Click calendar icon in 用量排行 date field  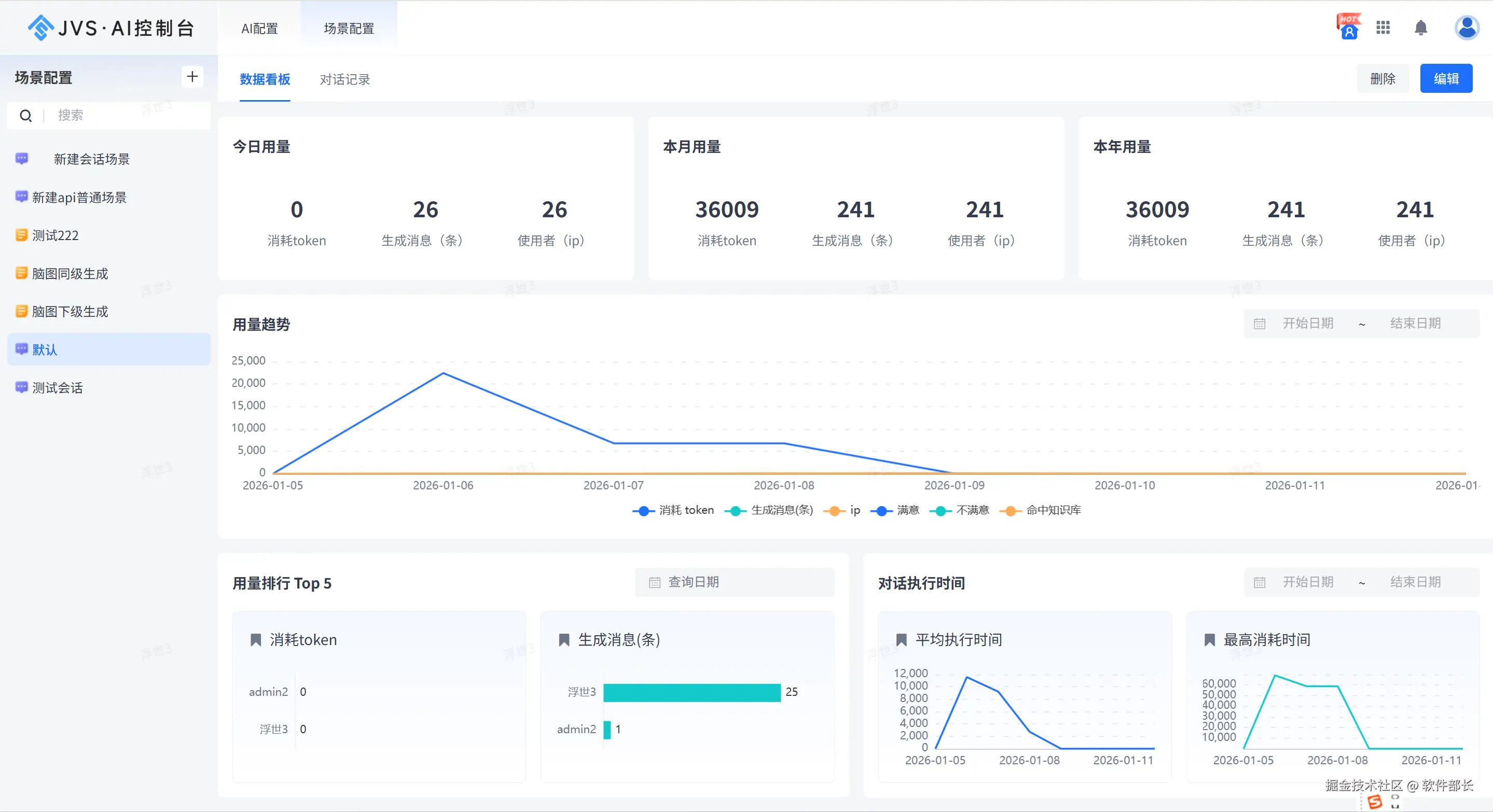pos(654,583)
